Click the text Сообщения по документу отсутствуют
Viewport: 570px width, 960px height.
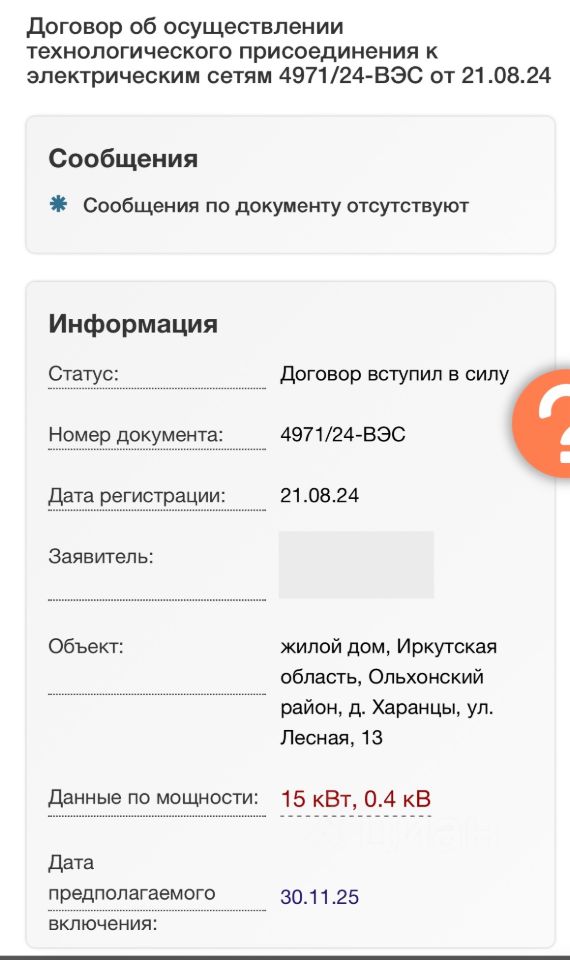click(276, 205)
